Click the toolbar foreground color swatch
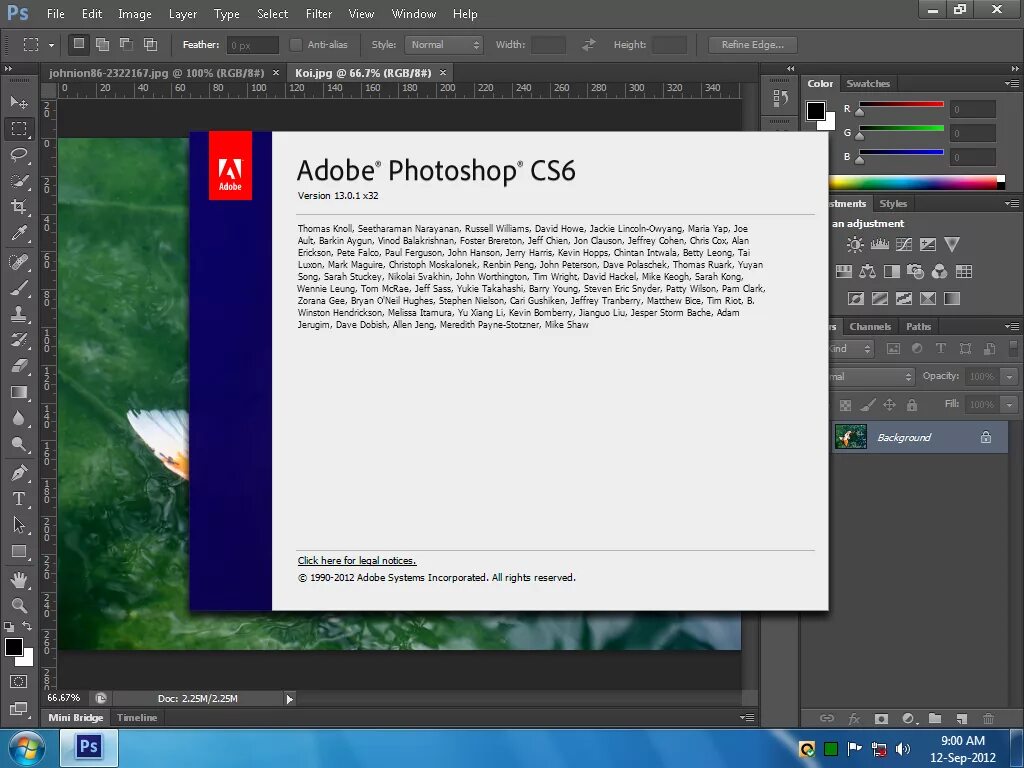 tap(14, 647)
